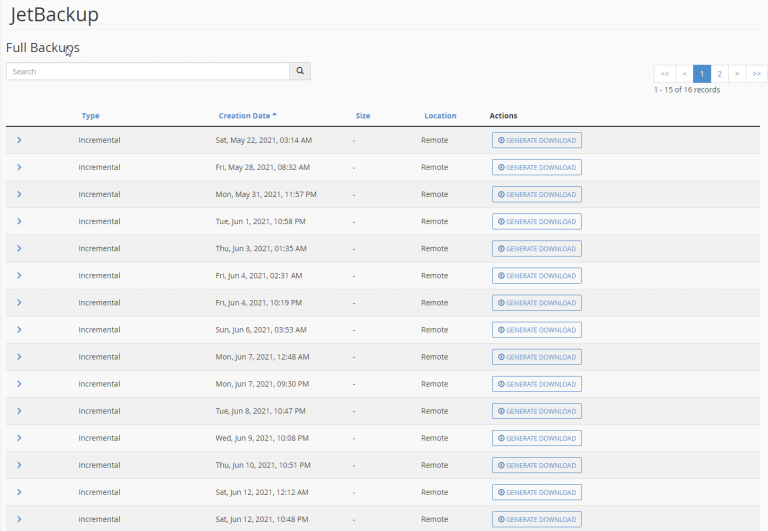Click the search magnifier icon button

tap(300, 71)
